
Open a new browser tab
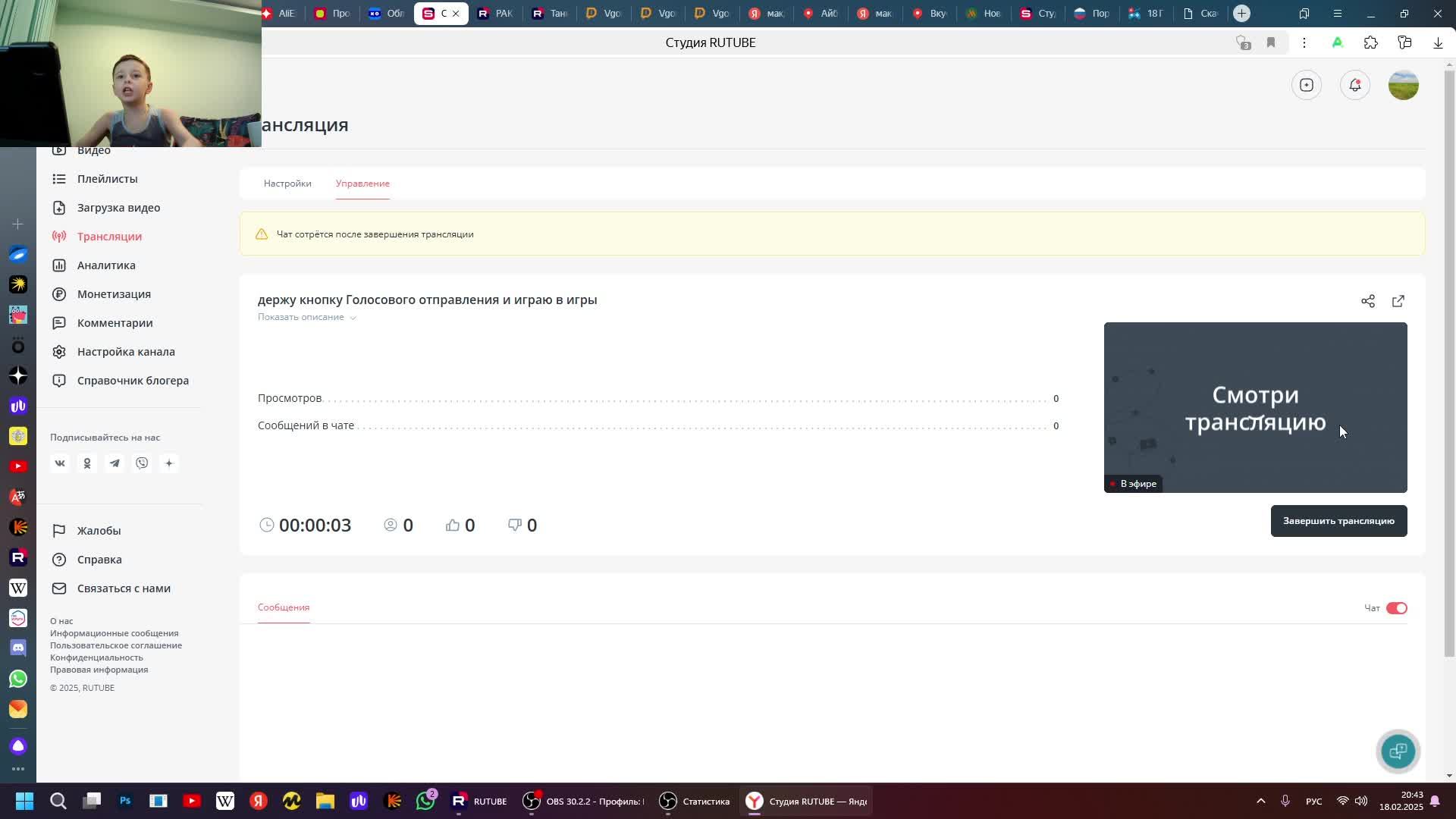coord(1241,13)
